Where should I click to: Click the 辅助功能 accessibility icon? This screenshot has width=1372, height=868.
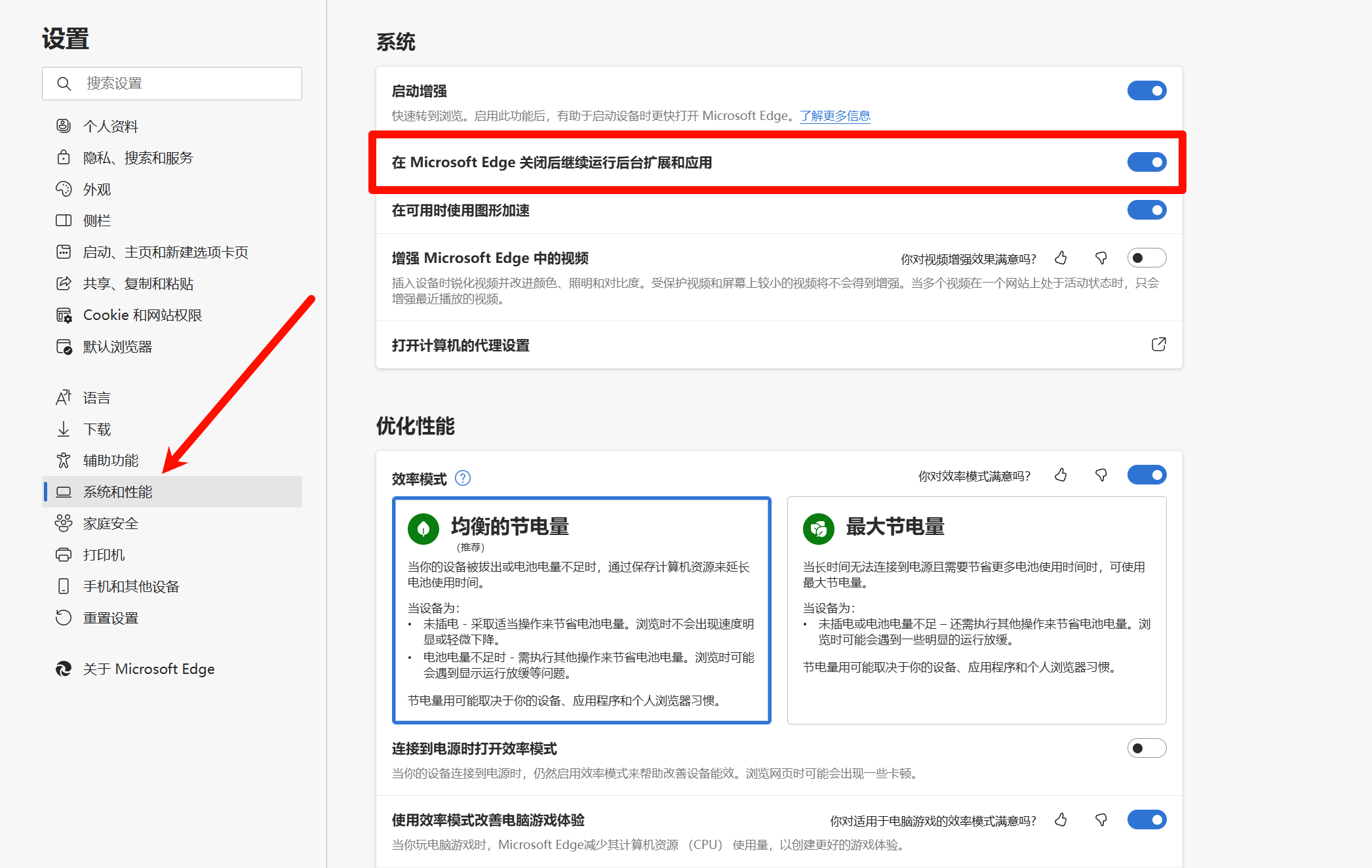tap(64, 460)
